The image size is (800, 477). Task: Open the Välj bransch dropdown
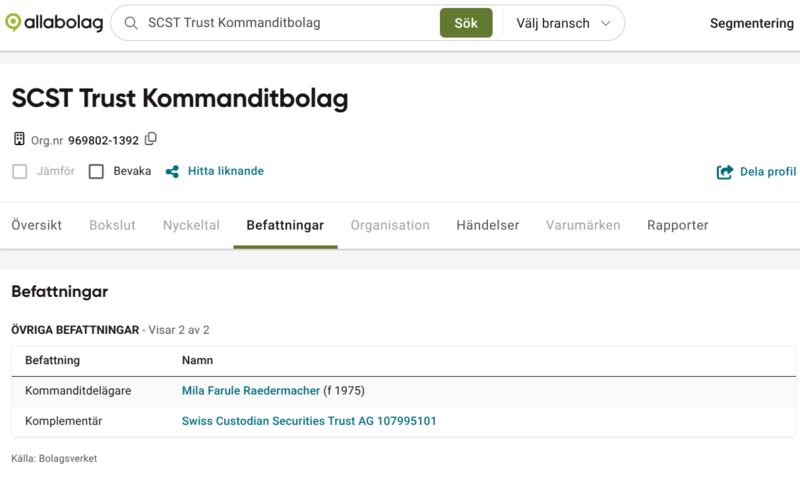563,23
